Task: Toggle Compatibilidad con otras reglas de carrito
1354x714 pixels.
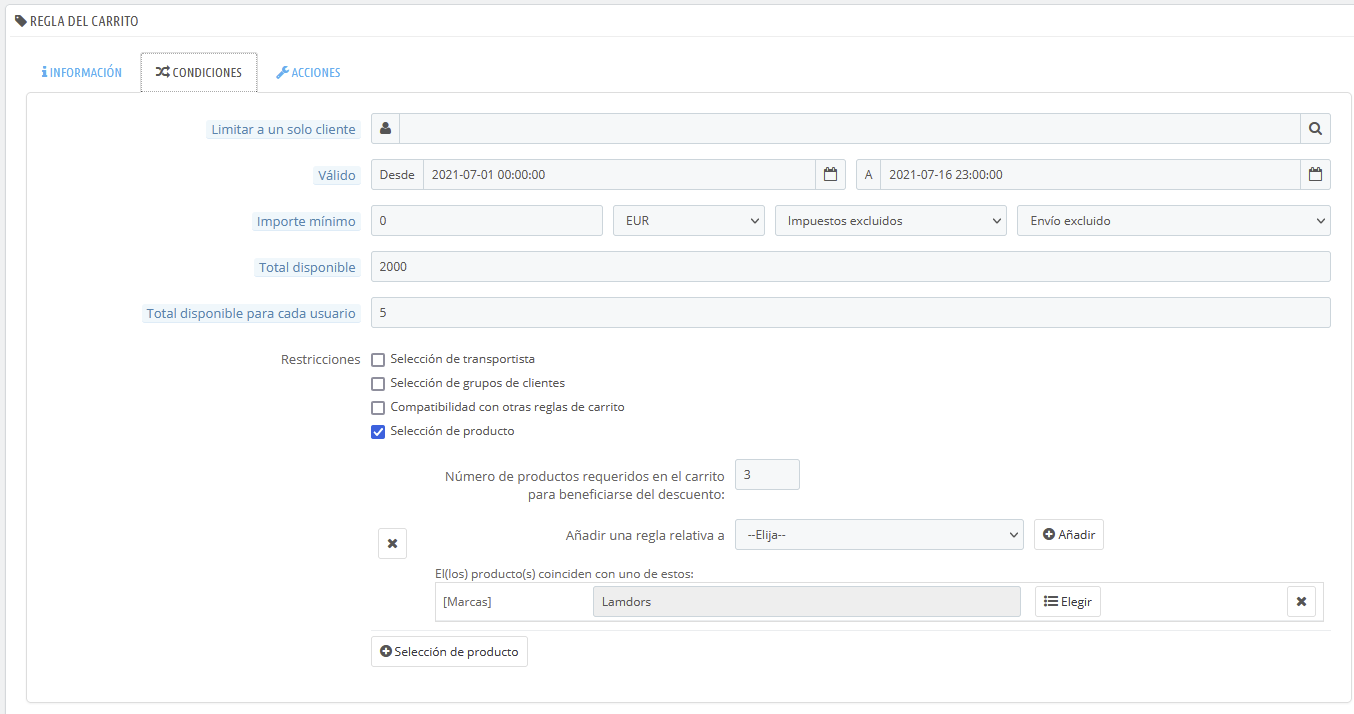Action: click(x=378, y=408)
